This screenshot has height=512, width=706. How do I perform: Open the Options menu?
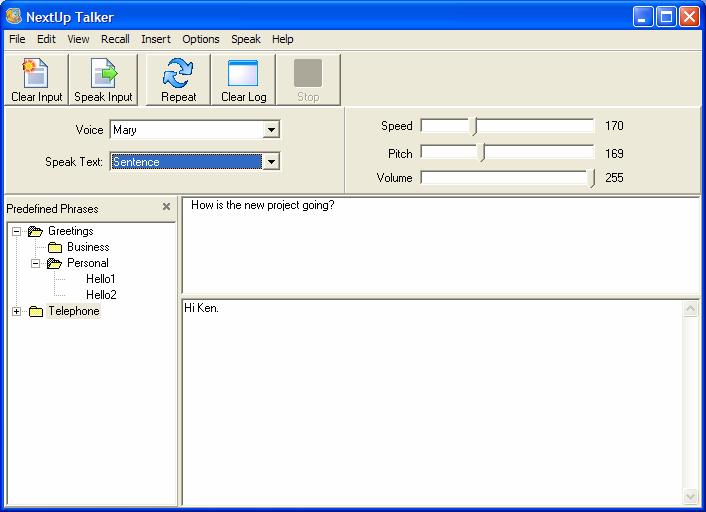tap(200, 39)
